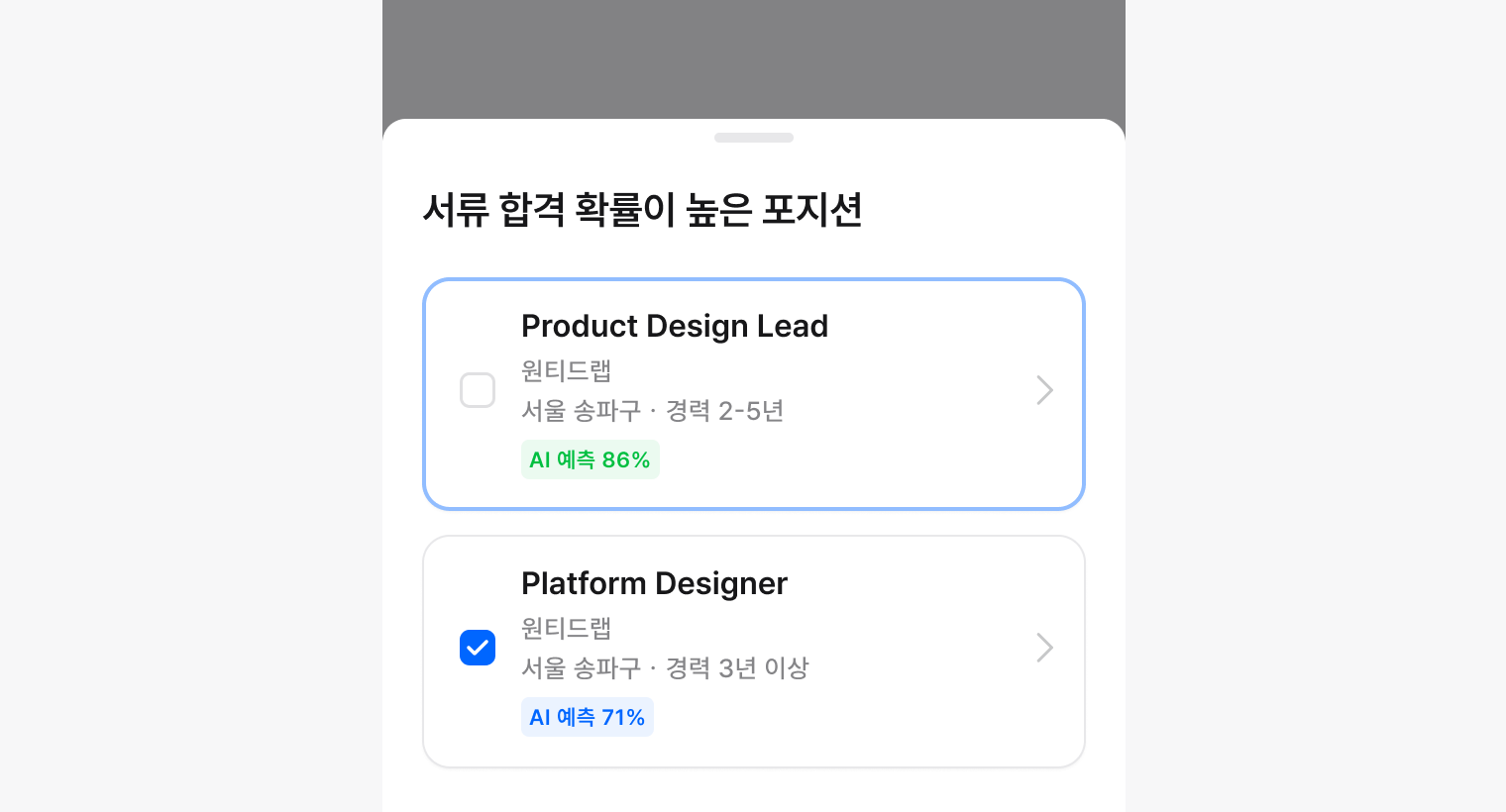Open Product Design Lead details via chevron
The height and width of the screenshot is (812, 1506).
click(1044, 390)
